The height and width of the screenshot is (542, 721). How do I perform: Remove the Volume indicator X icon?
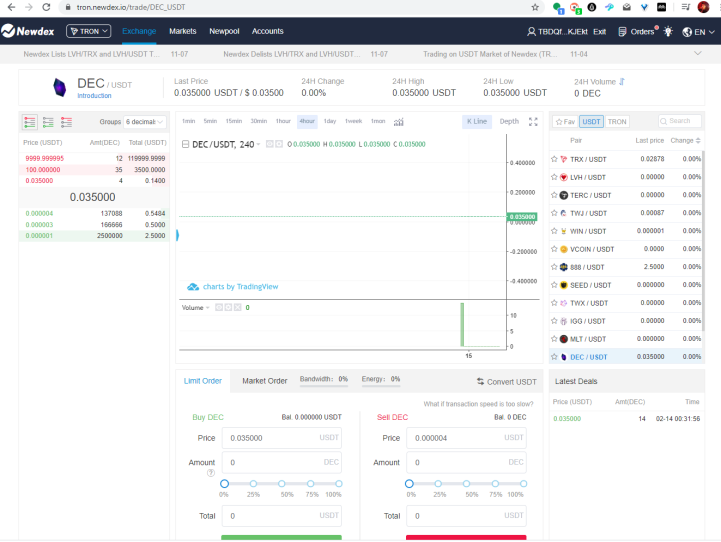point(237,307)
